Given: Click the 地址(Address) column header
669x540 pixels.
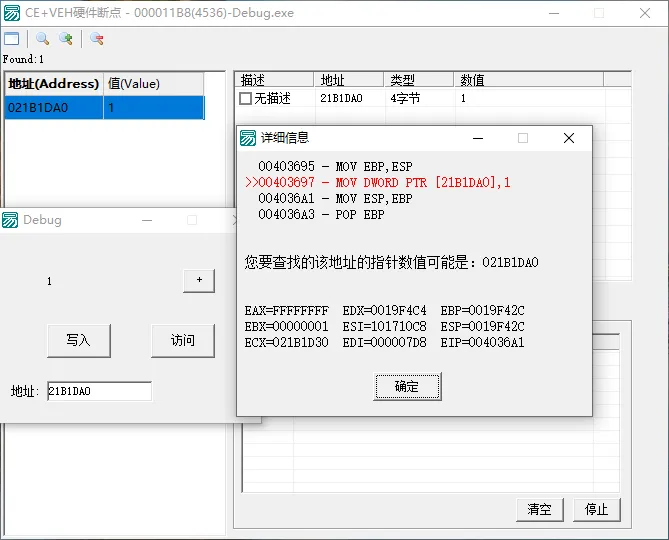Looking at the screenshot, I should (54, 84).
